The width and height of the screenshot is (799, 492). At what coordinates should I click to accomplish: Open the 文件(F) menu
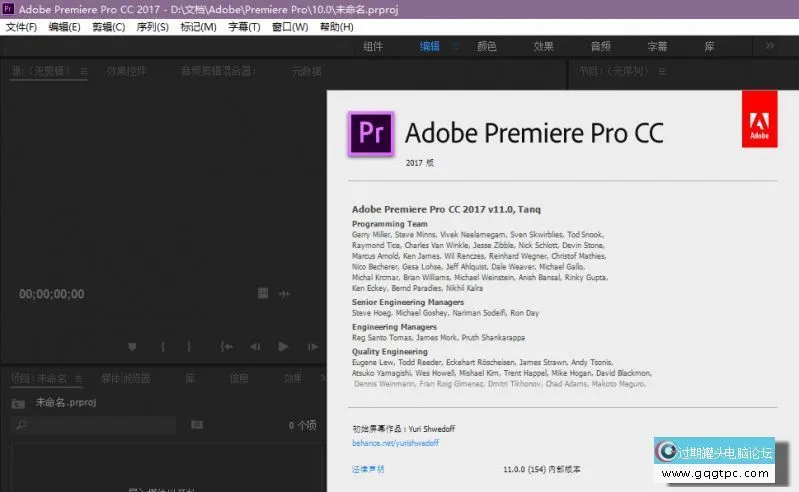coord(21,27)
